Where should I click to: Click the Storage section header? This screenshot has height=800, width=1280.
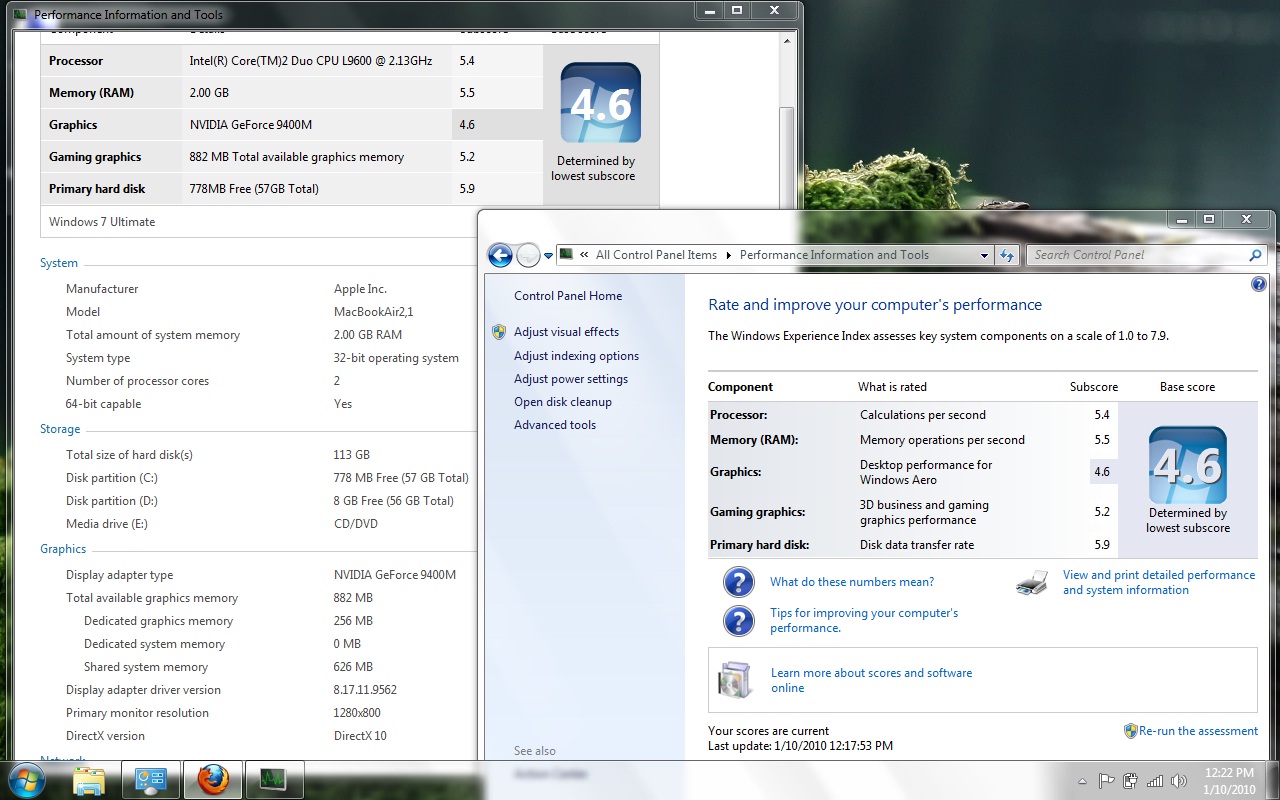tap(60, 429)
